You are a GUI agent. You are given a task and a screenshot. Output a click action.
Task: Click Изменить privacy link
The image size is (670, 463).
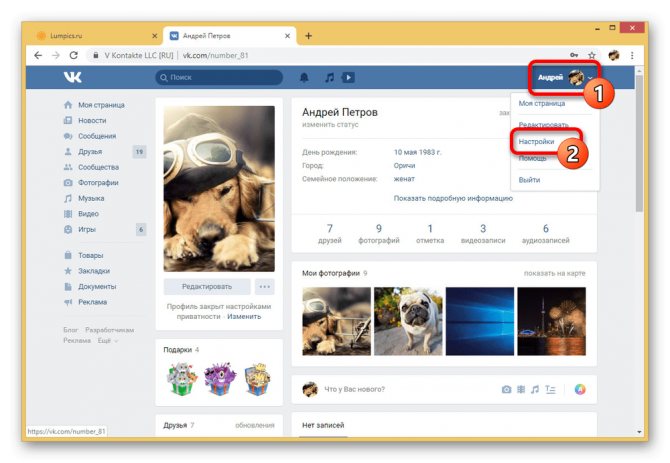[244, 316]
